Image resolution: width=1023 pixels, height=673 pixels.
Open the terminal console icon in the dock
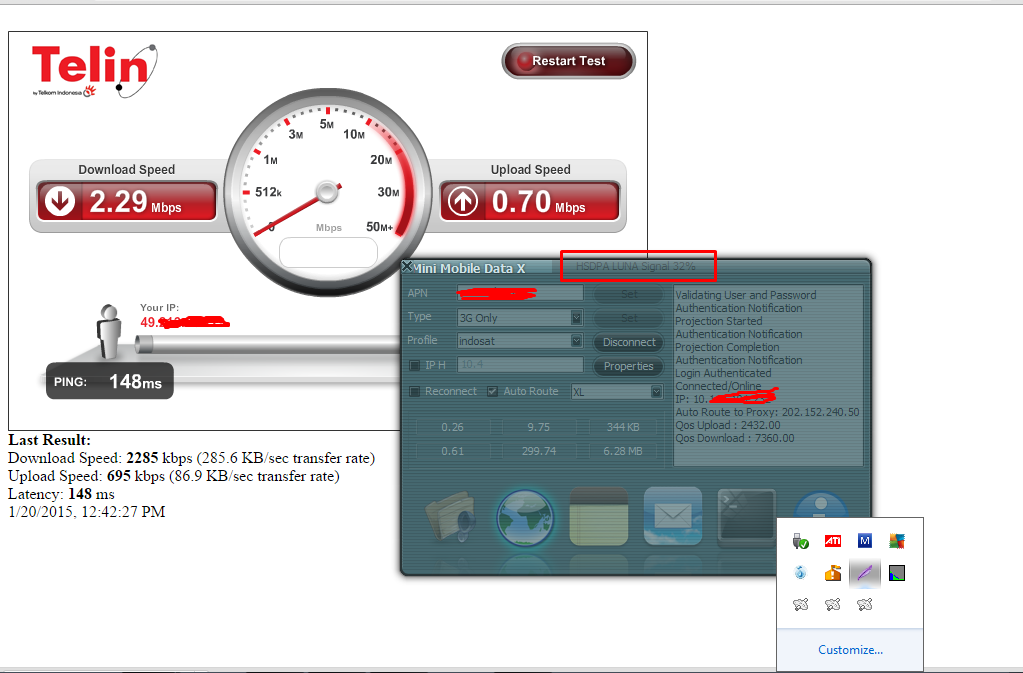[746, 518]
